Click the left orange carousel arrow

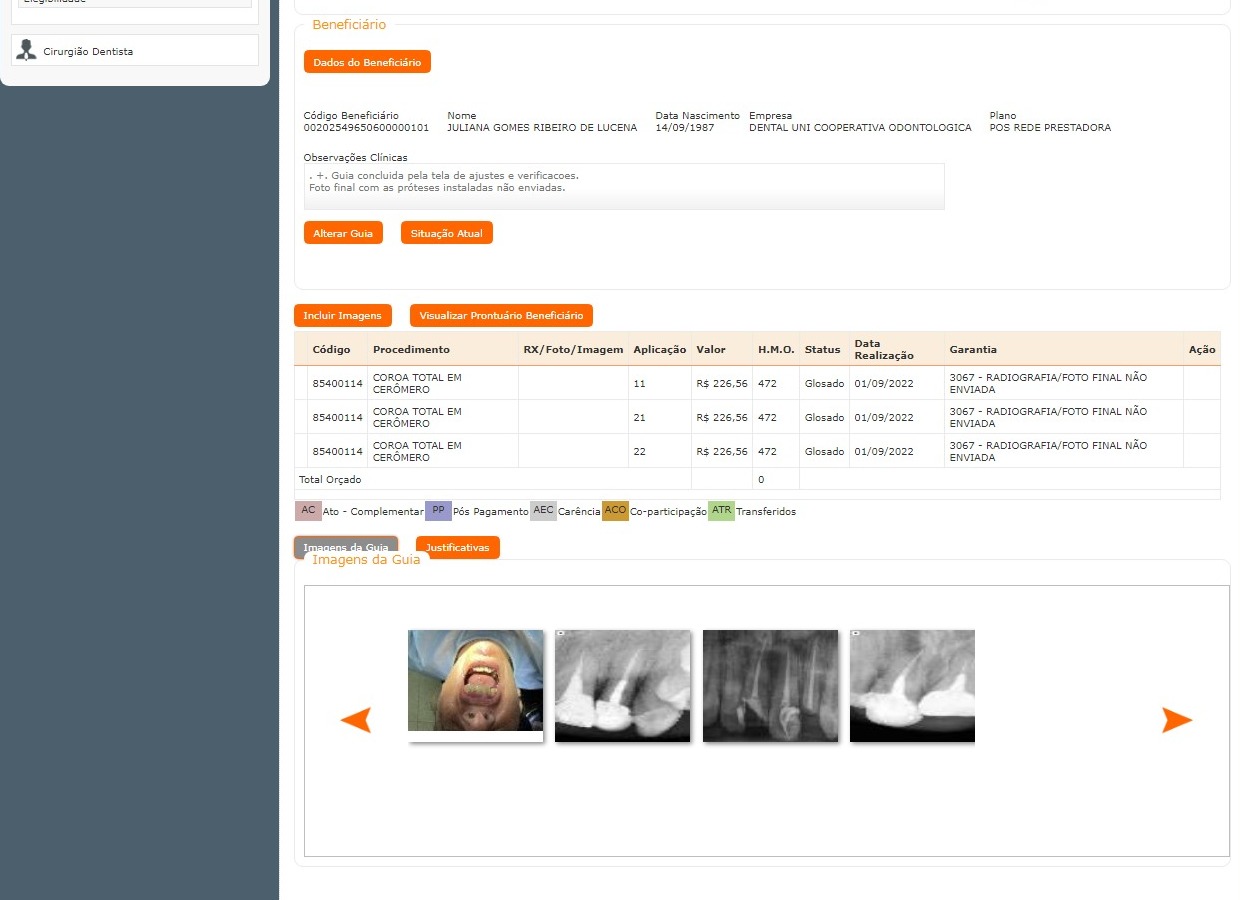356,720
